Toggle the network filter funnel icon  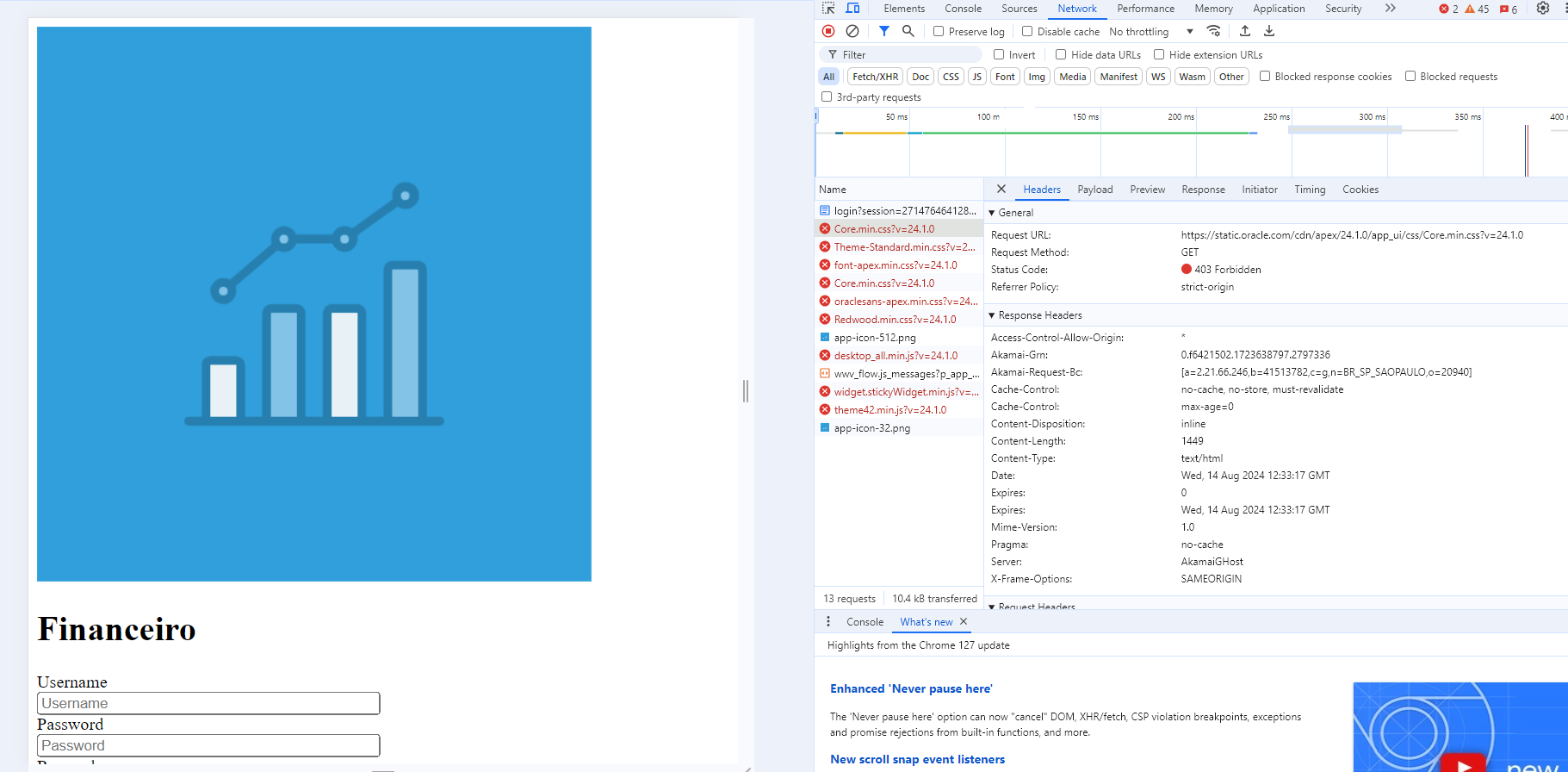[884, 31]
